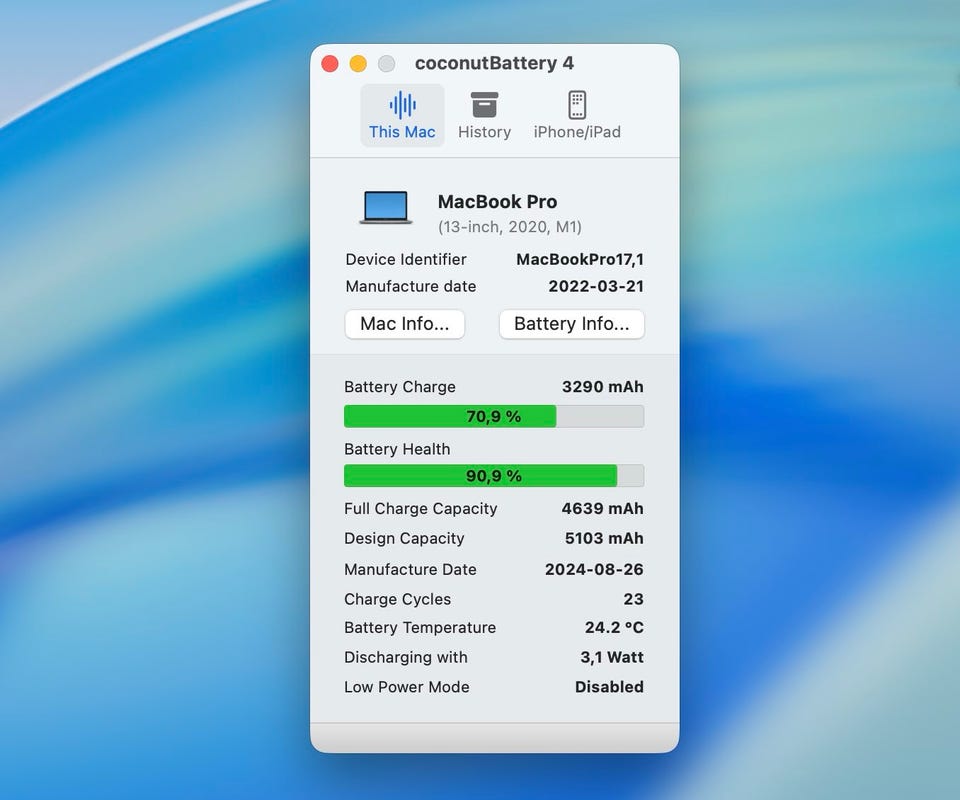Click the 24.2 °C battery temperature value

(x=614, y=627)
